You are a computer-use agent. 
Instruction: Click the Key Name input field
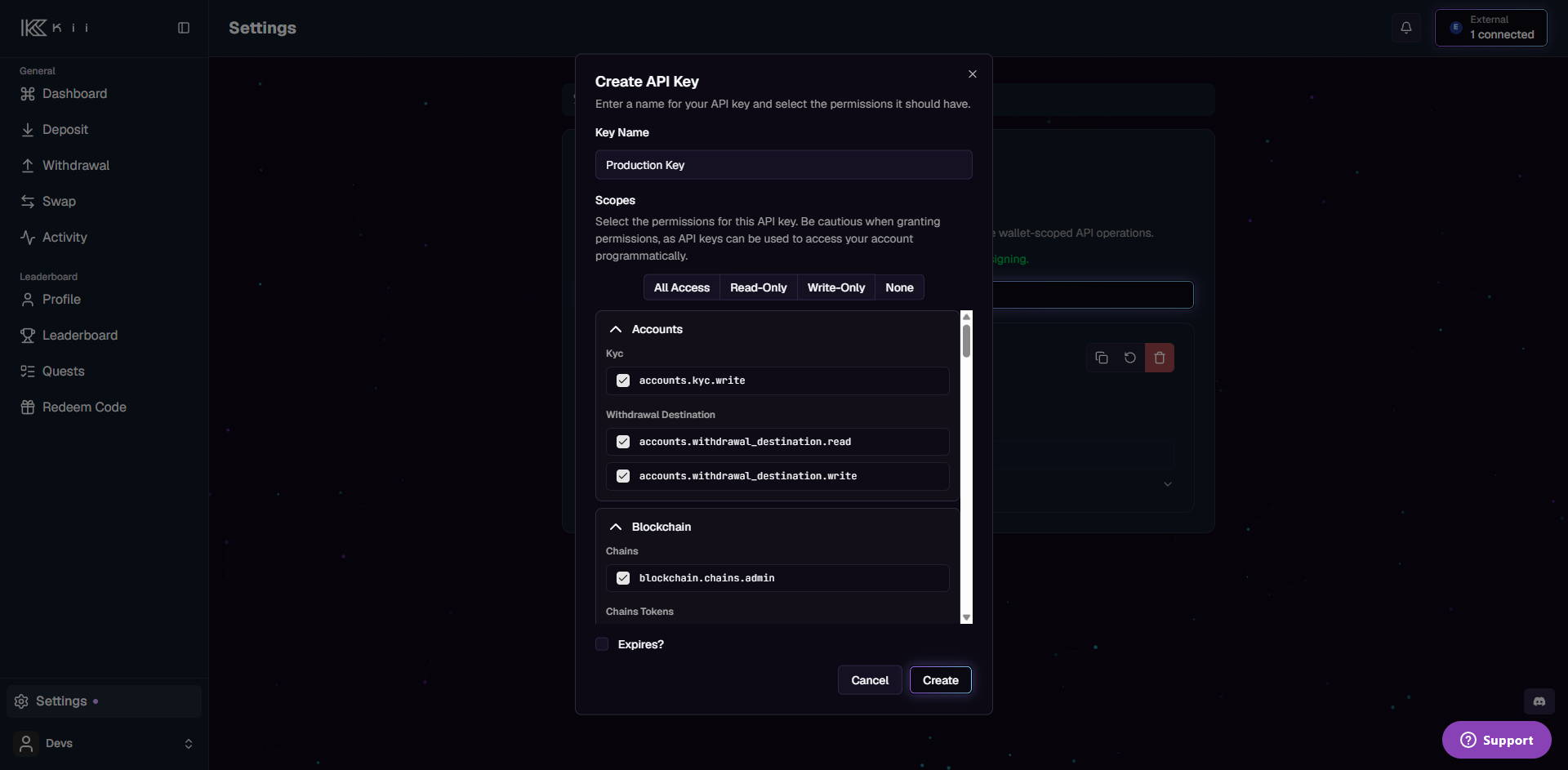(x=784, y=165)
